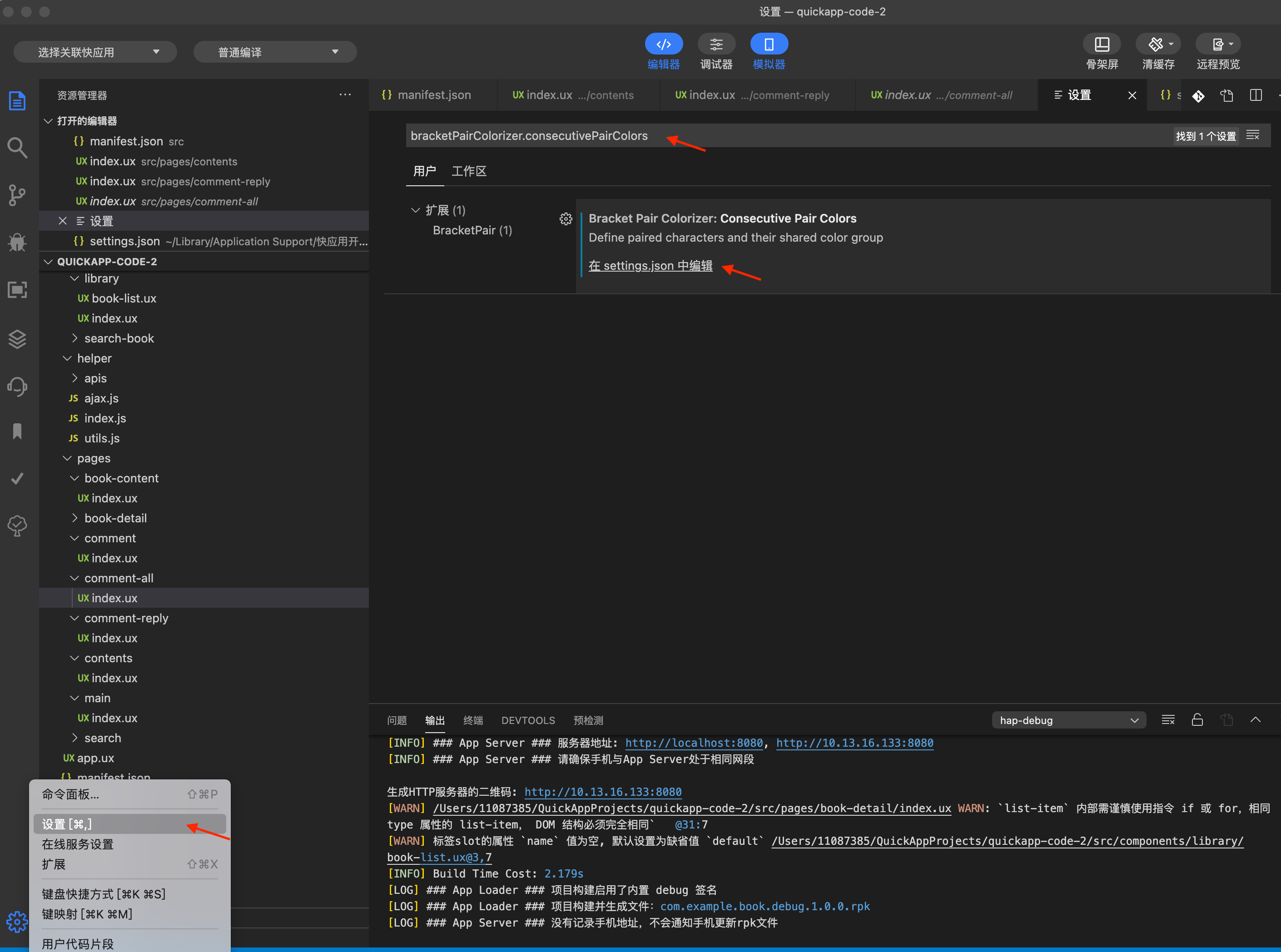
Task: Split the editor with split icon
Action: 1256,96
